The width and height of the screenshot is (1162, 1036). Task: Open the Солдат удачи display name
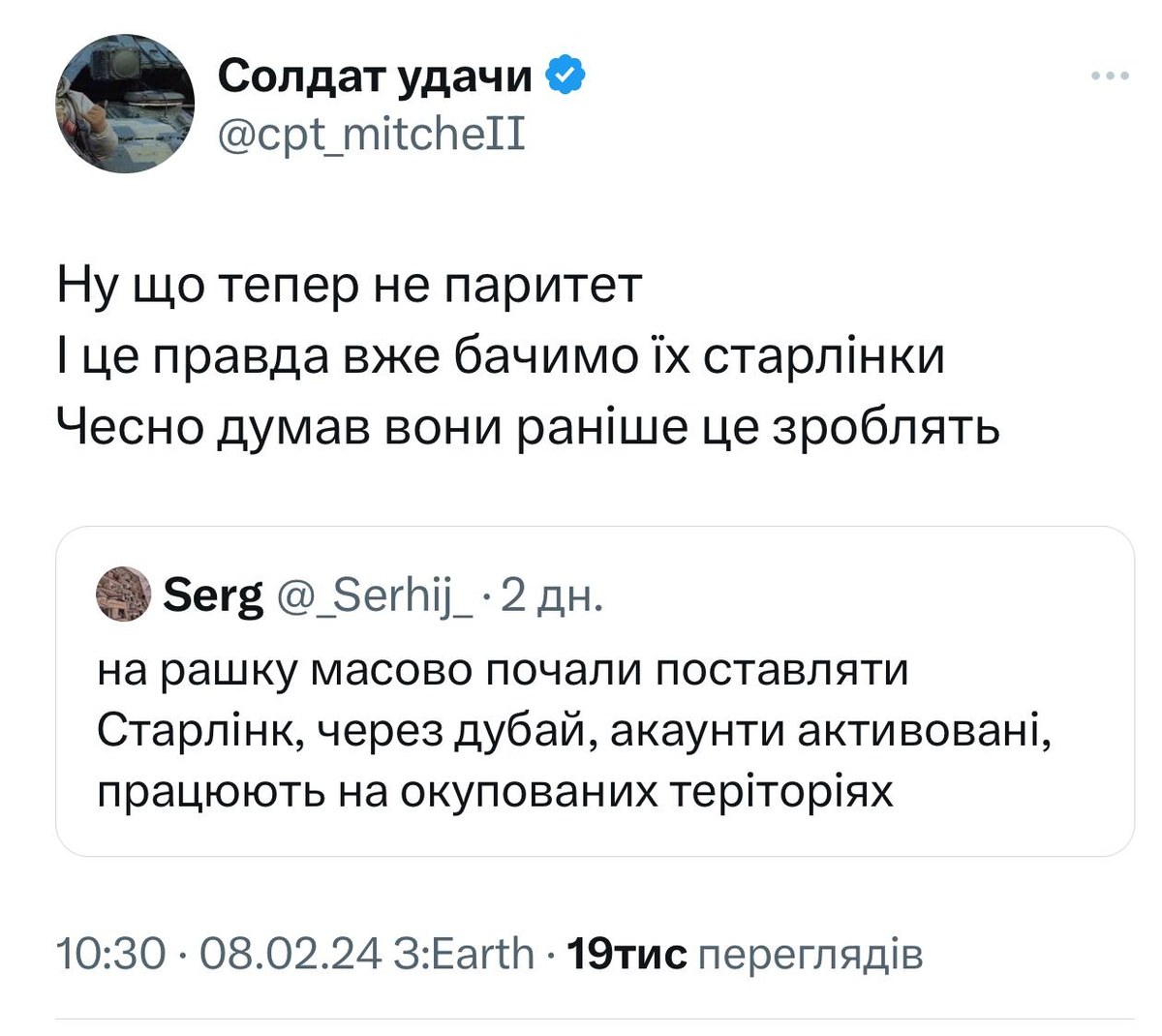pyautogui.click(x=375, y=76)
